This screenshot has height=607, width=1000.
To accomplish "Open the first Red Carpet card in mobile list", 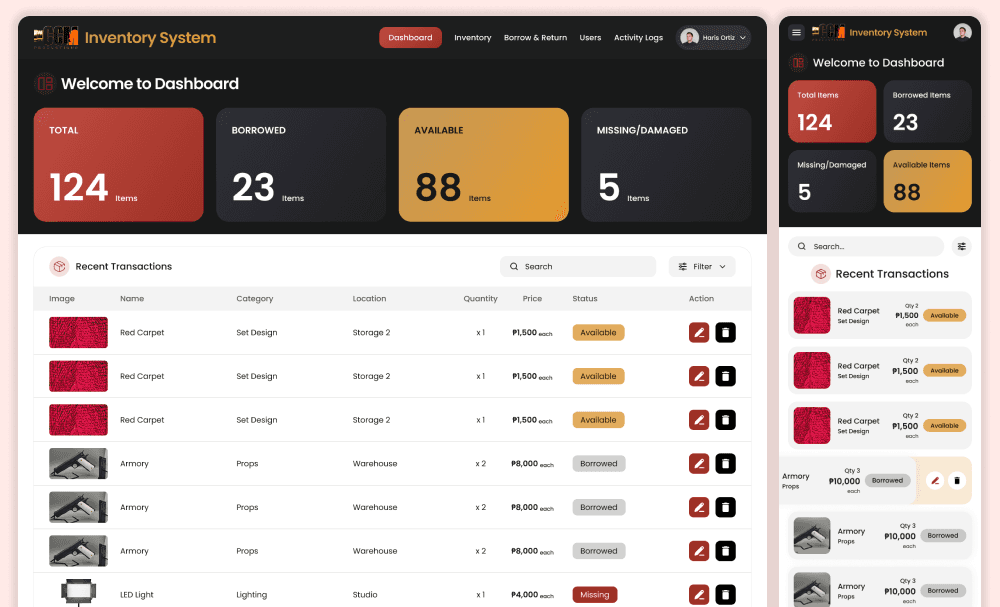I will point(879,316).
